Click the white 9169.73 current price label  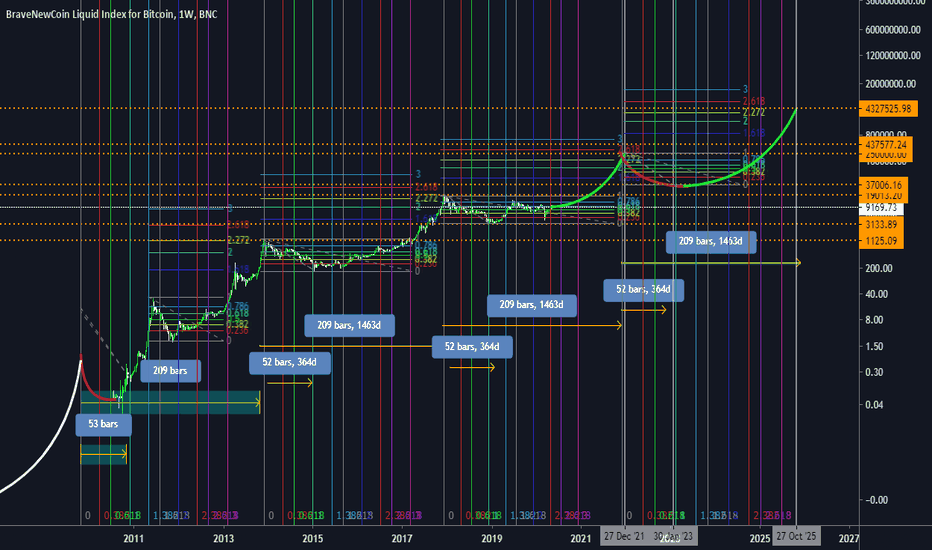(881, 208)
